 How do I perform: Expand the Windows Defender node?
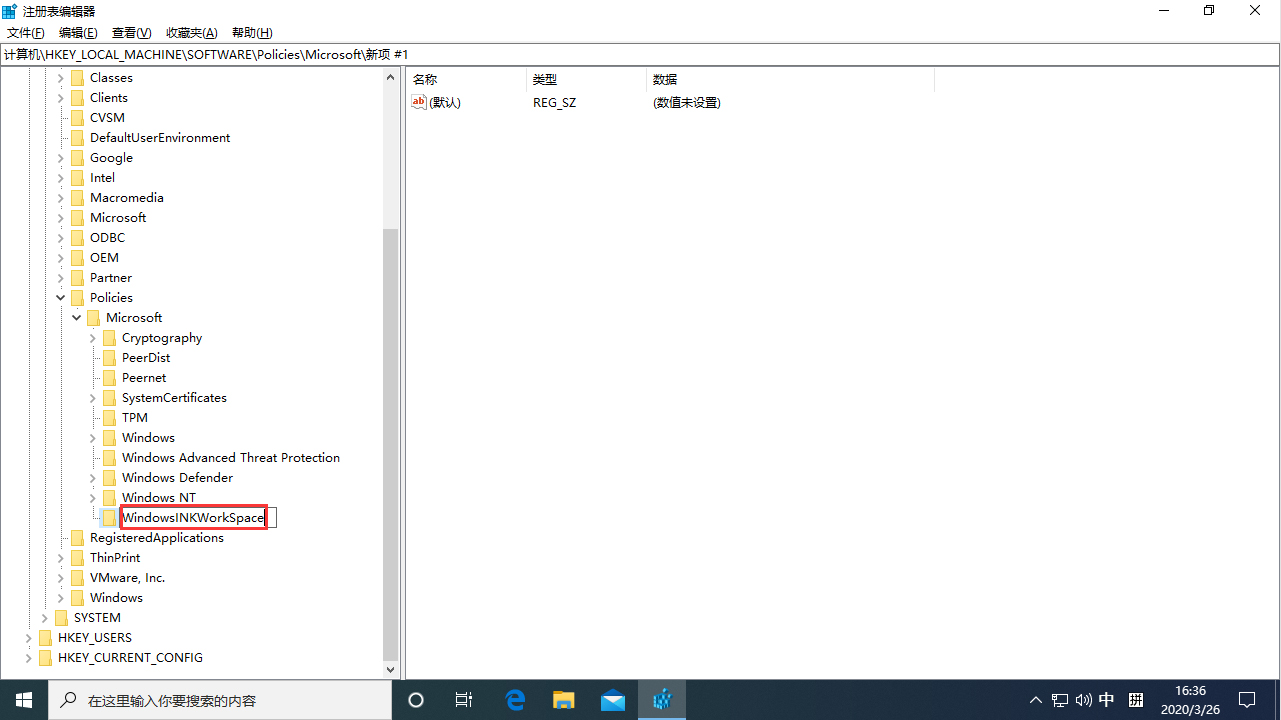click(x=92, y=477)
